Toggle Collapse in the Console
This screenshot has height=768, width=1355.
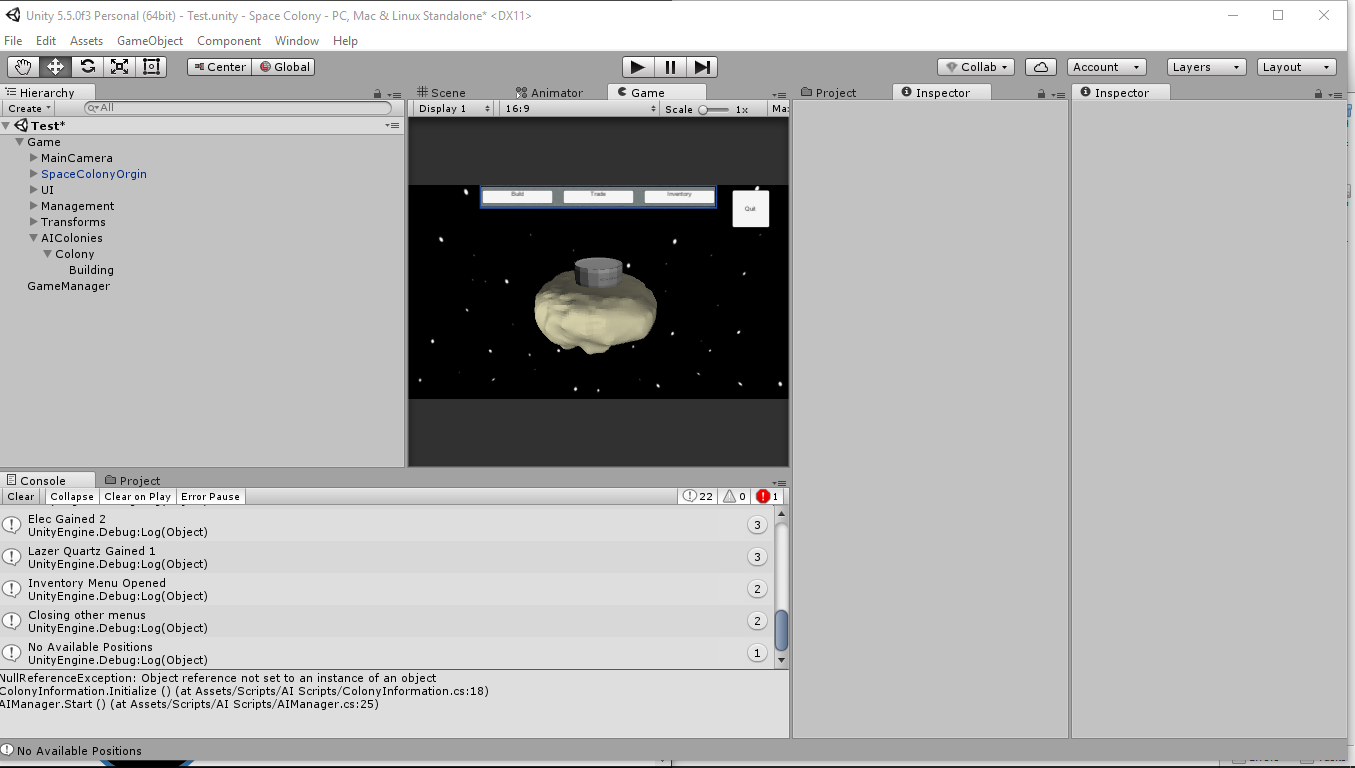tap(72, 497)
